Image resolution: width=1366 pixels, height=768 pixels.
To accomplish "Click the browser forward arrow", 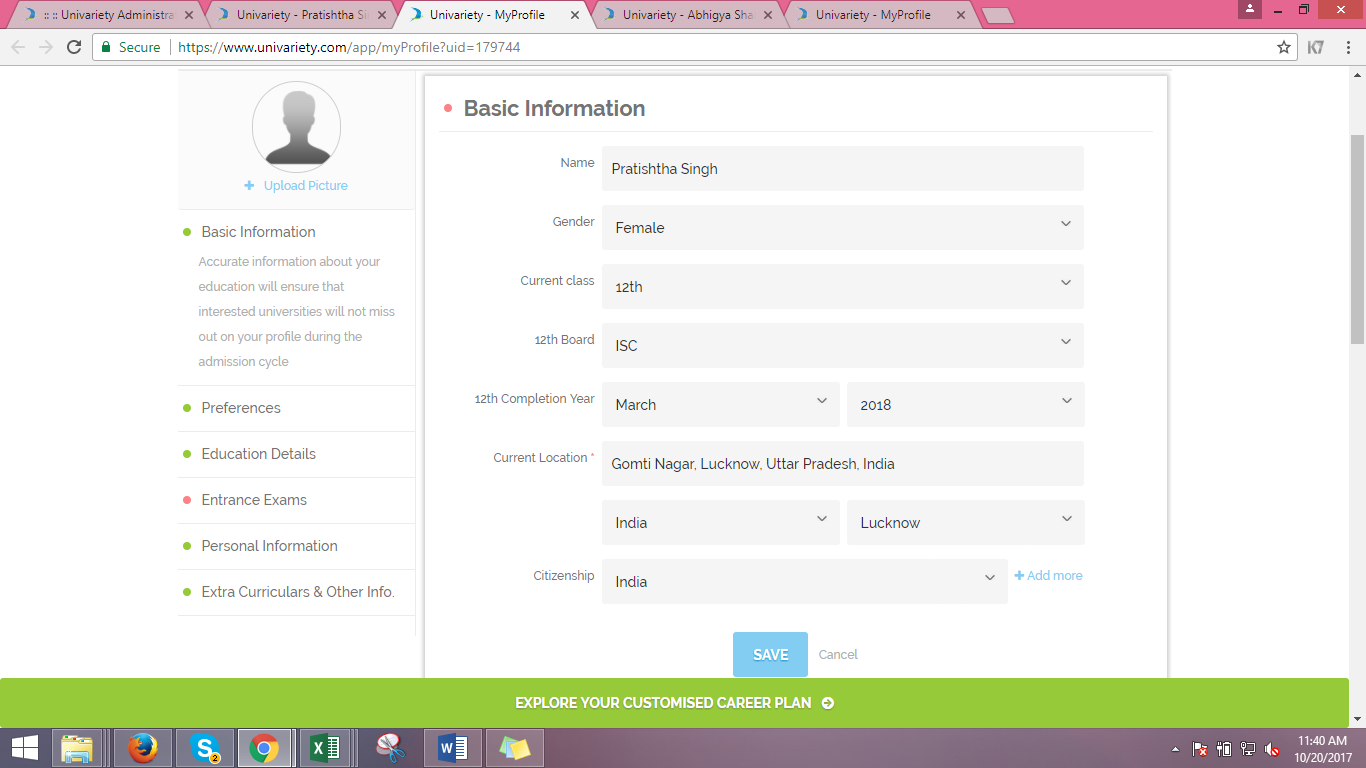I will (46, 47).
